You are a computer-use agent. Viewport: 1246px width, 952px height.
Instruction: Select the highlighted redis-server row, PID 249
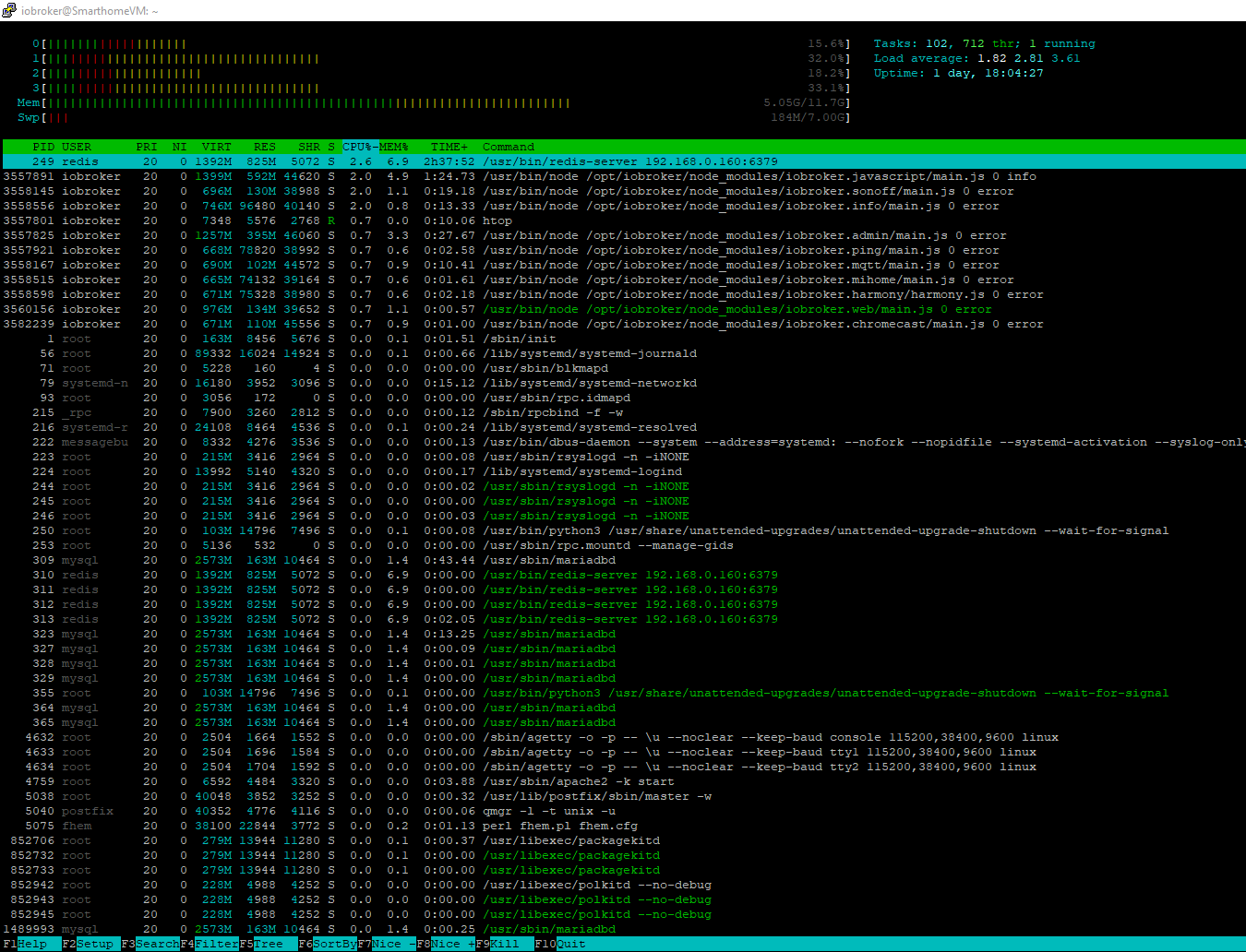pos(623,161)
